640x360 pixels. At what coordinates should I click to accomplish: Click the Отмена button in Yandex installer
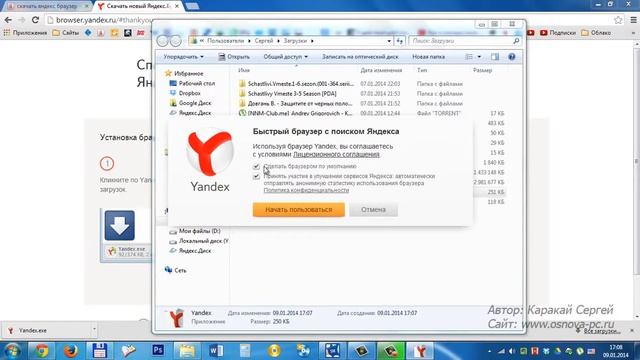(373, 209)
